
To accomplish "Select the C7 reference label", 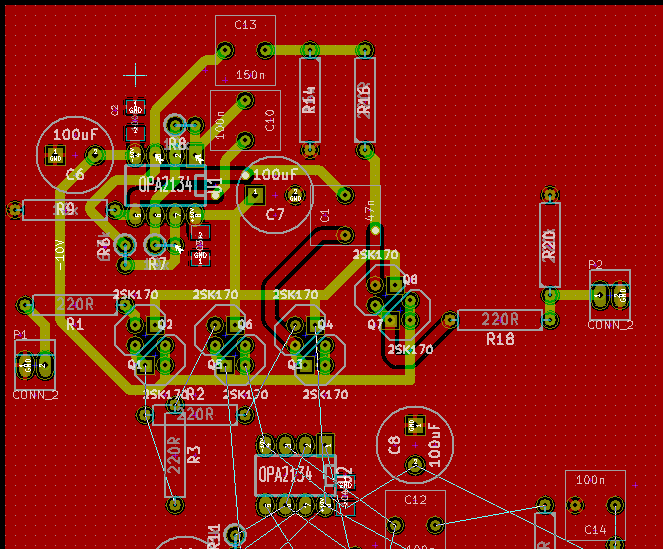I will tap(275, 215).
